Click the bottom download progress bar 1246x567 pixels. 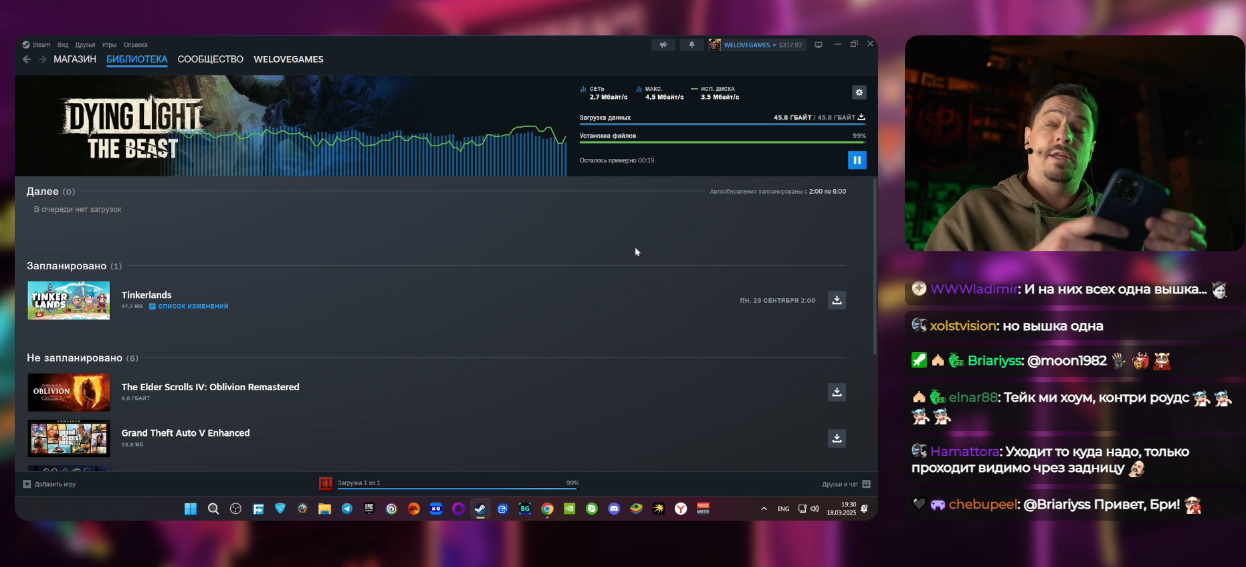click(x=457, y=488)
